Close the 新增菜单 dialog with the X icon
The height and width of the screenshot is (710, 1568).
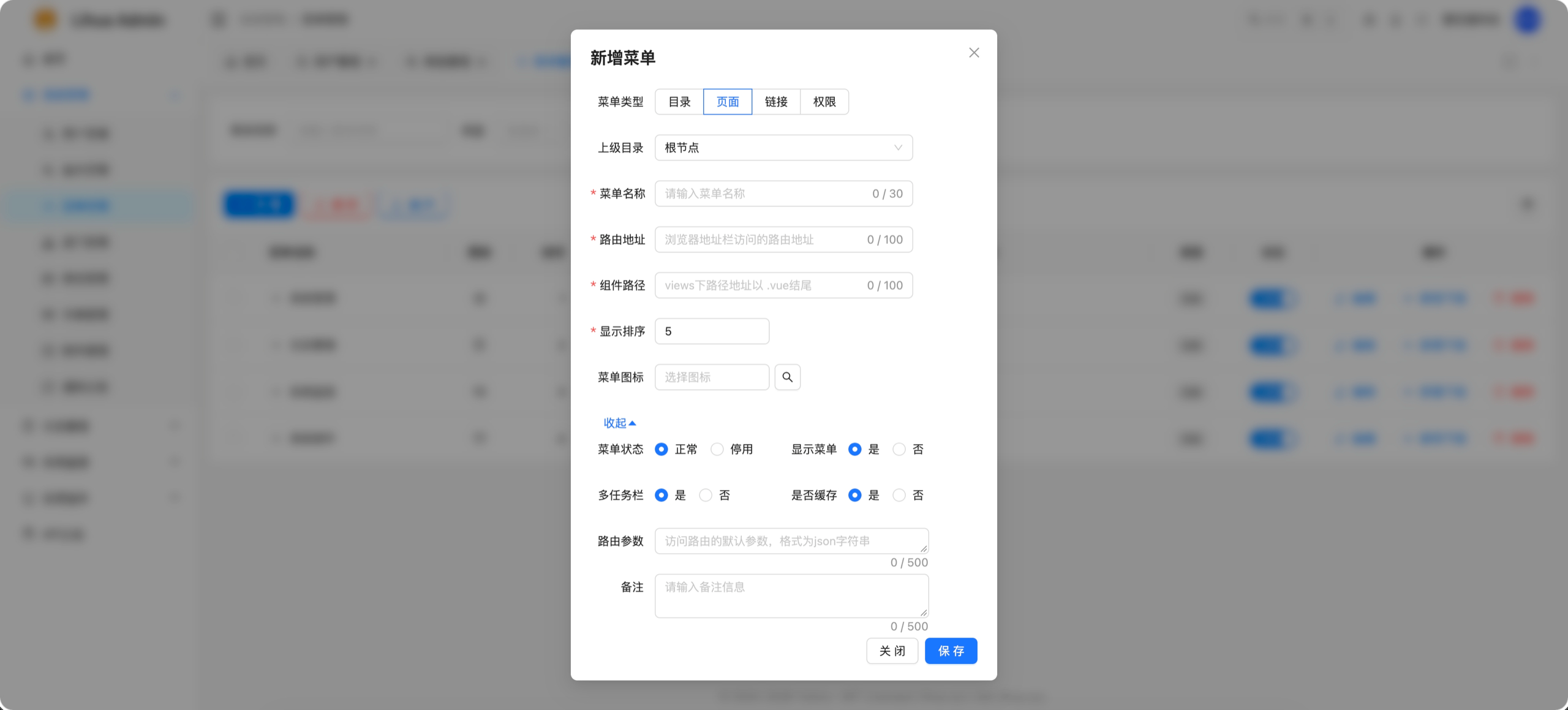[974, 53]
